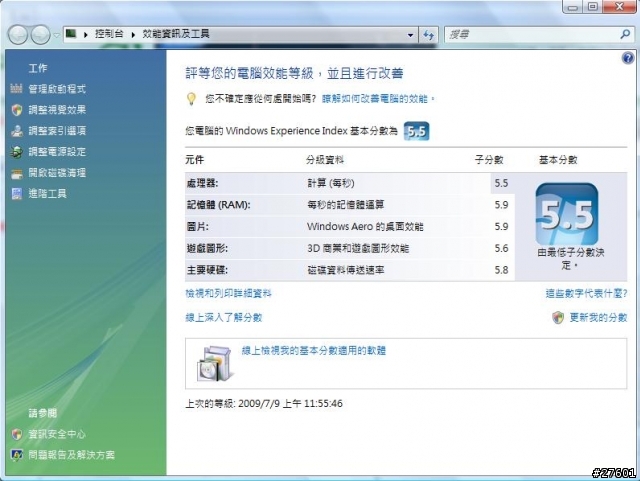Expand the arrow before 效能資訊及工具 breadcrumb
The height and width of the screenshot is (481, 640).
point(133,35)
